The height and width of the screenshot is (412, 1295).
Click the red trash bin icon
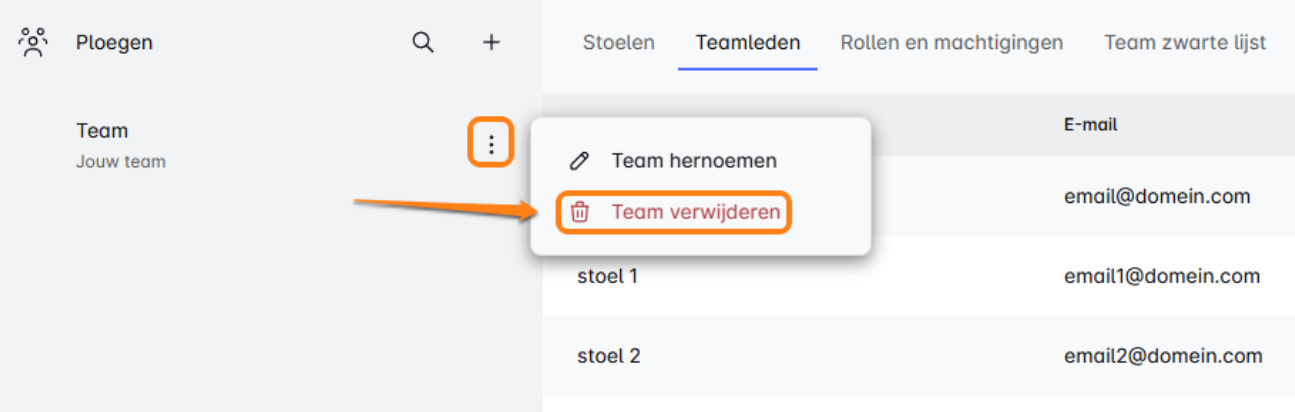580,212
